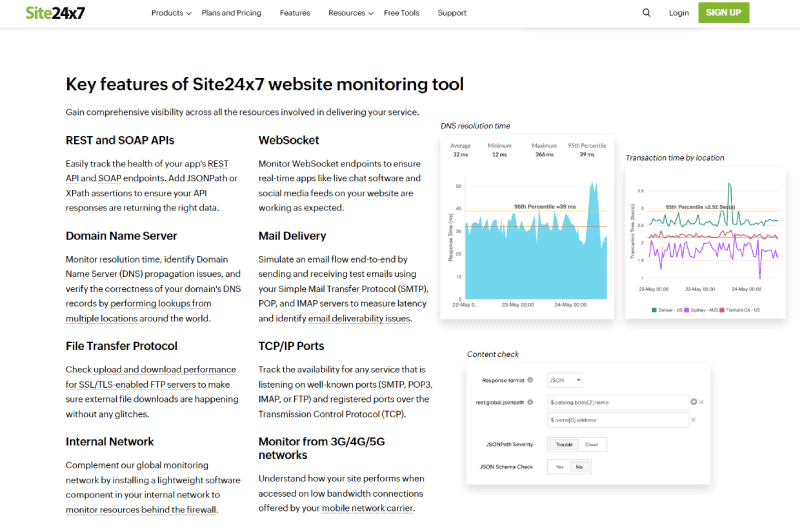Image resolution: width=800 pixels, height=530 pixels.
Task: Click the 'REST and SOAP APIs' heading
Action: pos(120,140)
